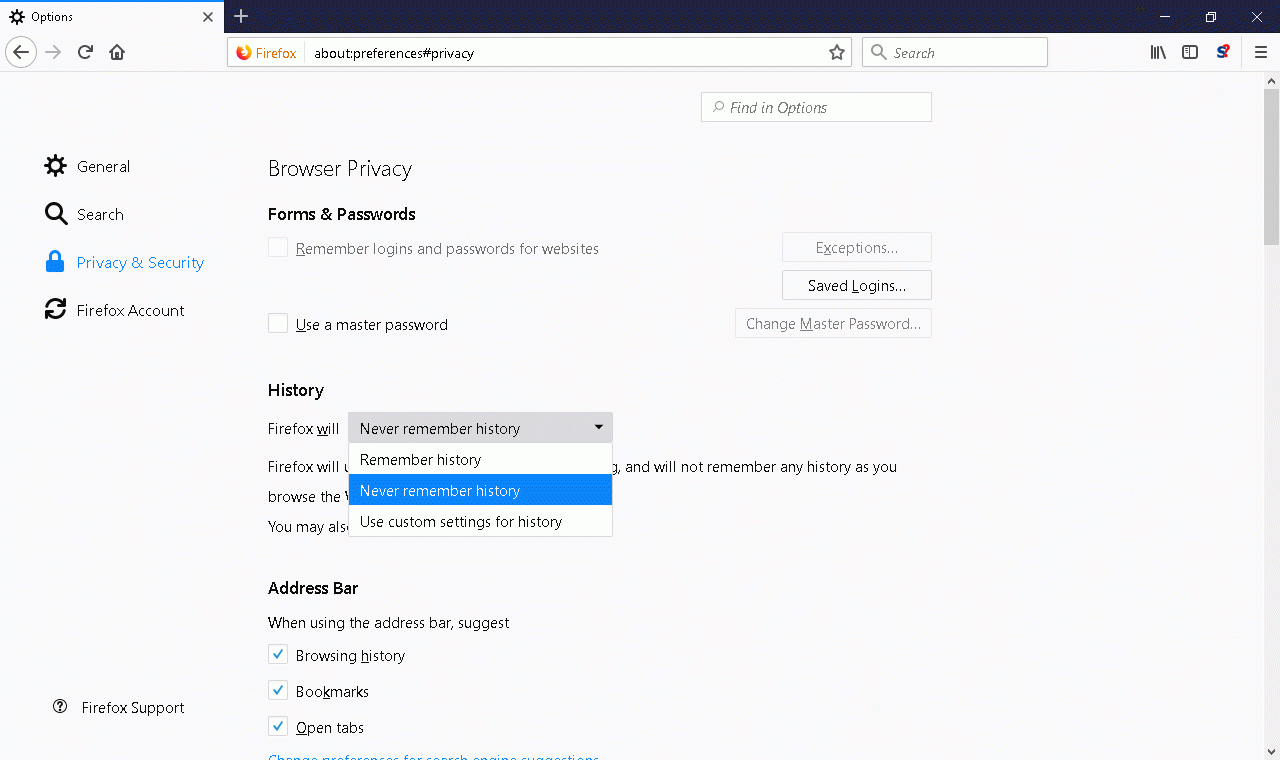Uncheck Bookmarks address bar suggestion
The image size is (1280, 760).
[x=278, y=691]
